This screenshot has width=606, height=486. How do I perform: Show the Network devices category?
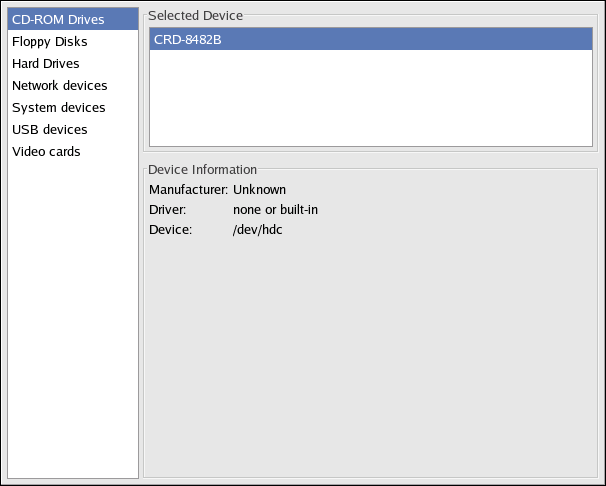(x=59, y=86)
